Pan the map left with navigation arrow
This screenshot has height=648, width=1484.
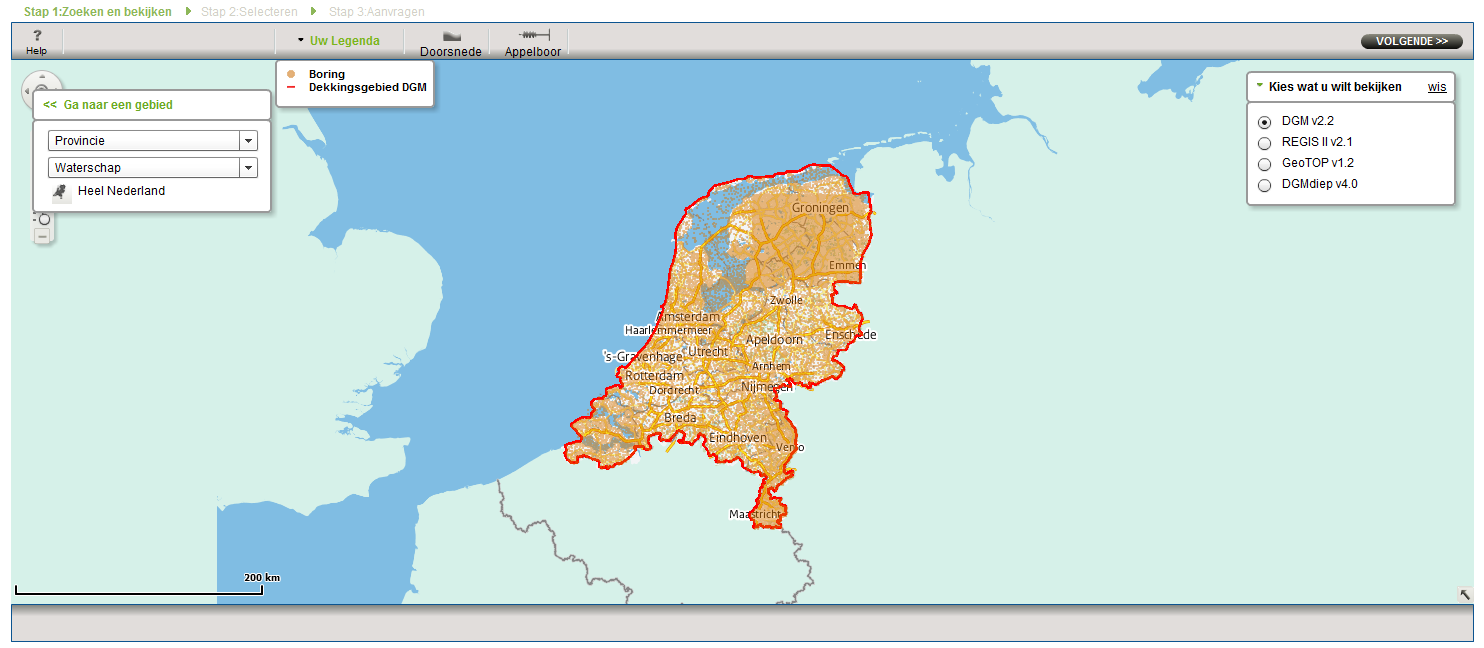point(29,91)
